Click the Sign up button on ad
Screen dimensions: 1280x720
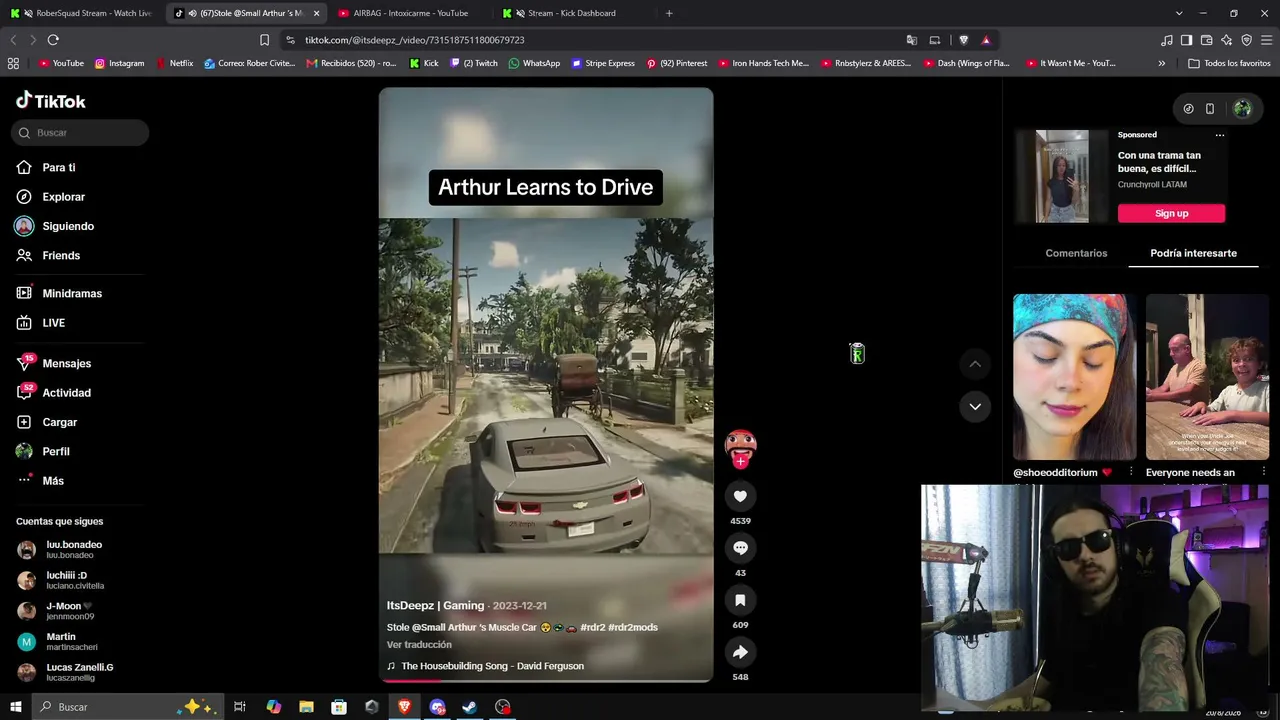point(1171,213)
